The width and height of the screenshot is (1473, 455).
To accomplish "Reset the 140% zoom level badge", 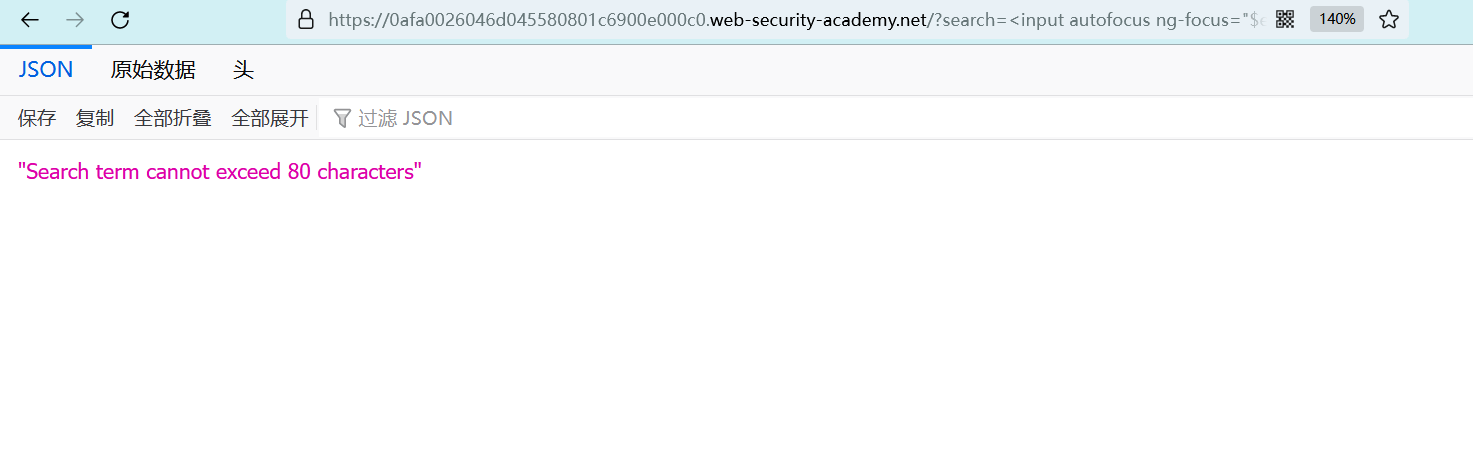I will pyautogui.click(x=1337, y=19).
